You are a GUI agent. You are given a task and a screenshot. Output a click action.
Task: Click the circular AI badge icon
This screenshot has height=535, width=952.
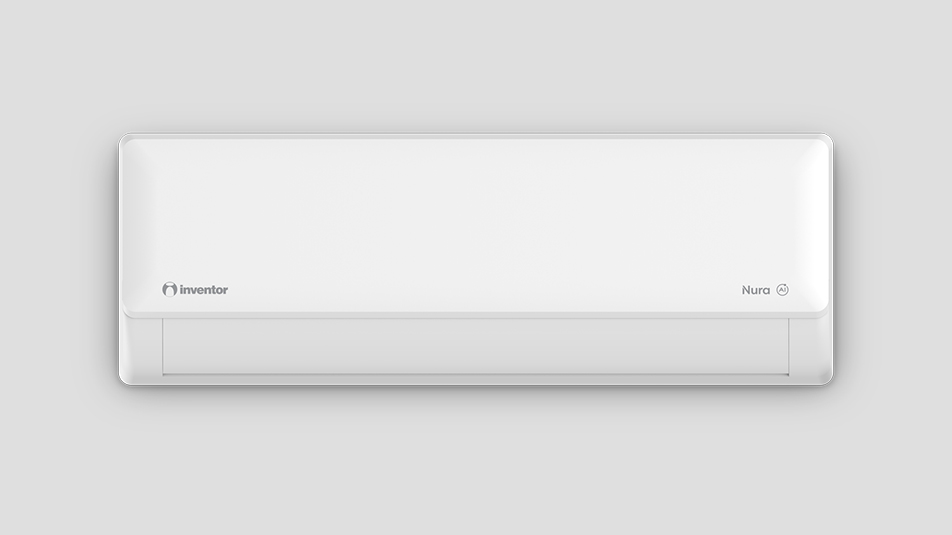point(783,290)
